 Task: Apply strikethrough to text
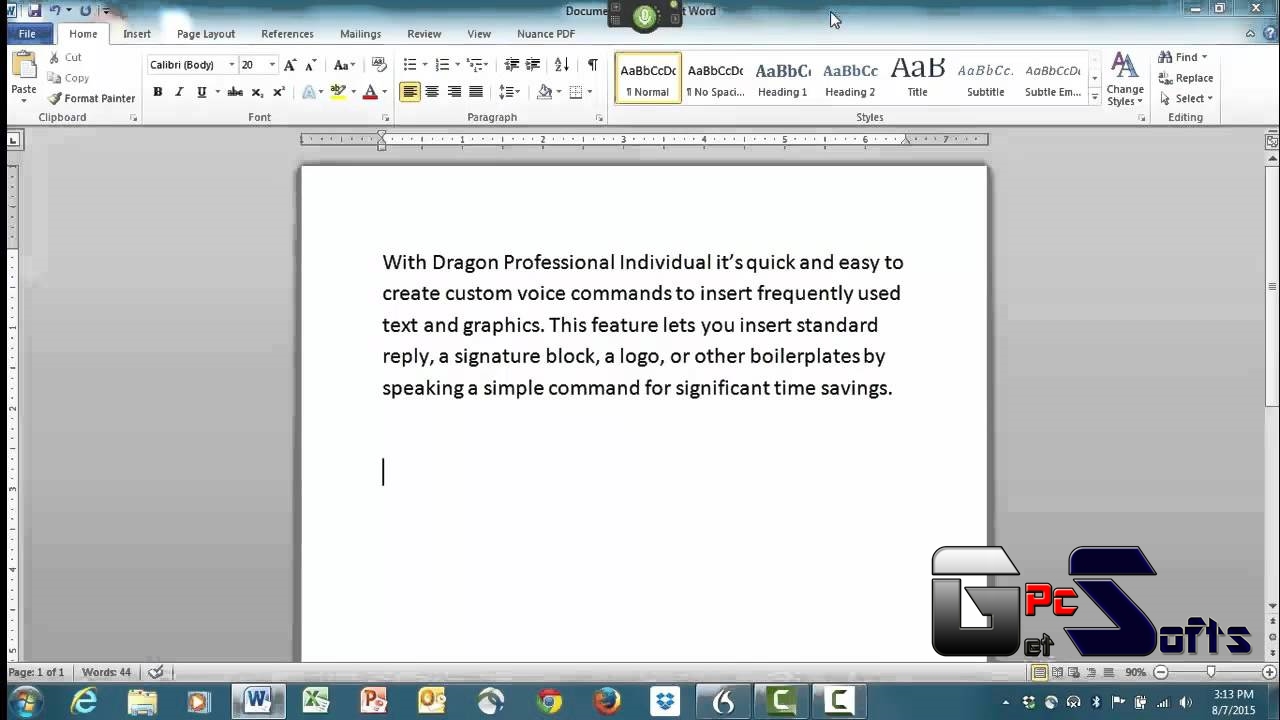tap(235, 92)
